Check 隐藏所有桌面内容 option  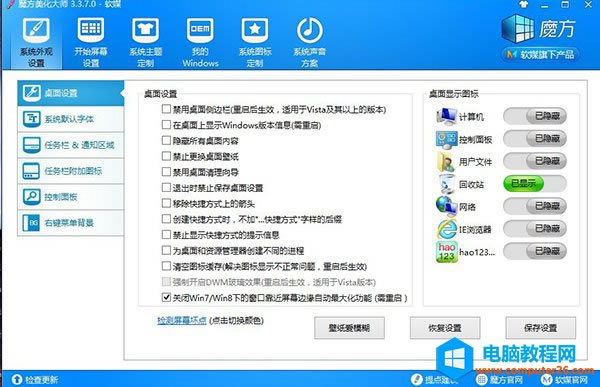166,140
